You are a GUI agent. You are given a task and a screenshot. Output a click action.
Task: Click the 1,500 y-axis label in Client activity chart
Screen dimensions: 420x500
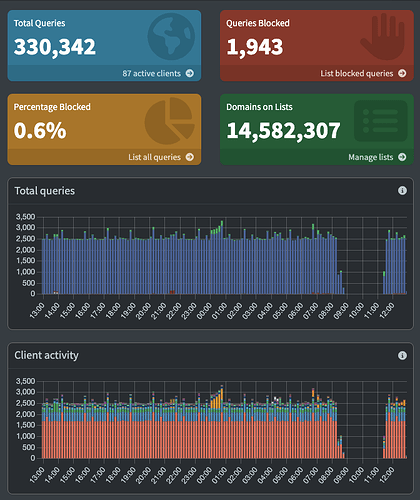click(25, 425)
